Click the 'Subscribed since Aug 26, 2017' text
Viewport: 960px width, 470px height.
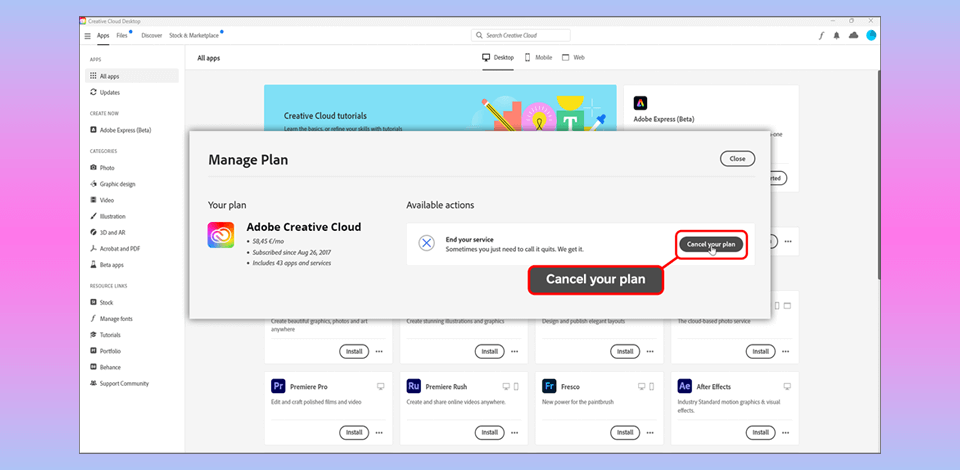[x=290, y=252]
